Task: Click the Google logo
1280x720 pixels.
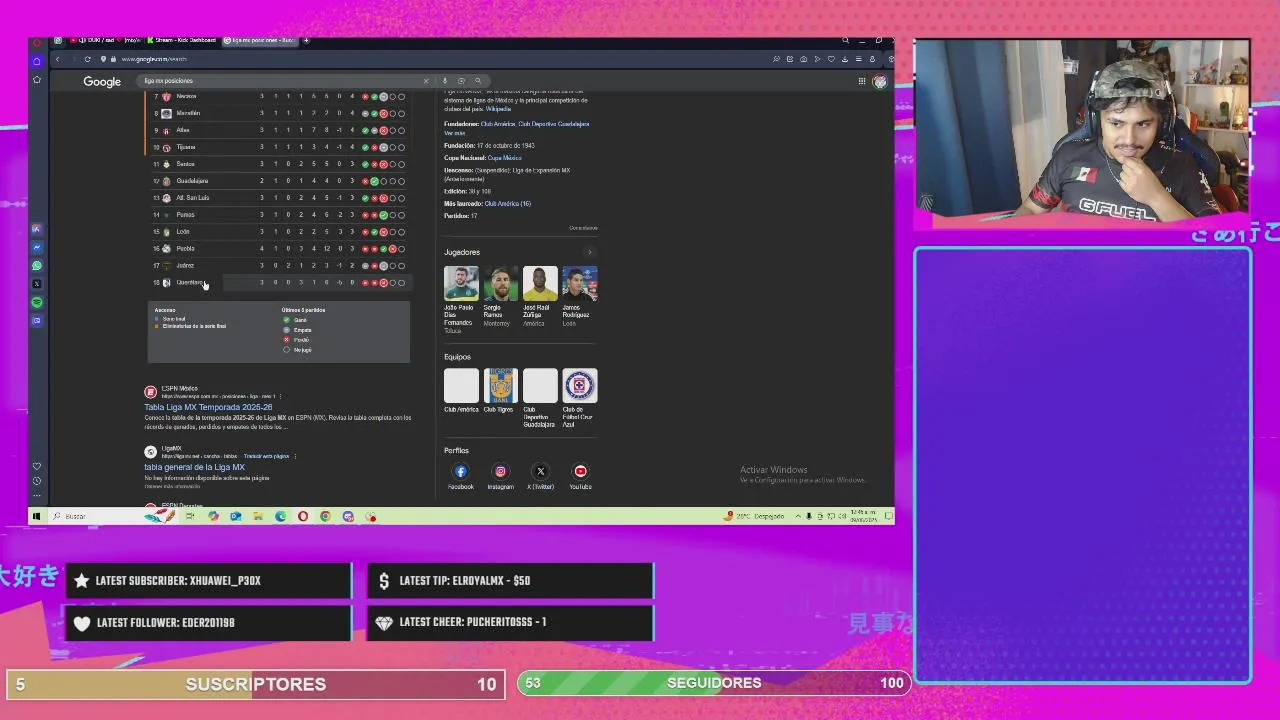Action: [x=101, y=81]
